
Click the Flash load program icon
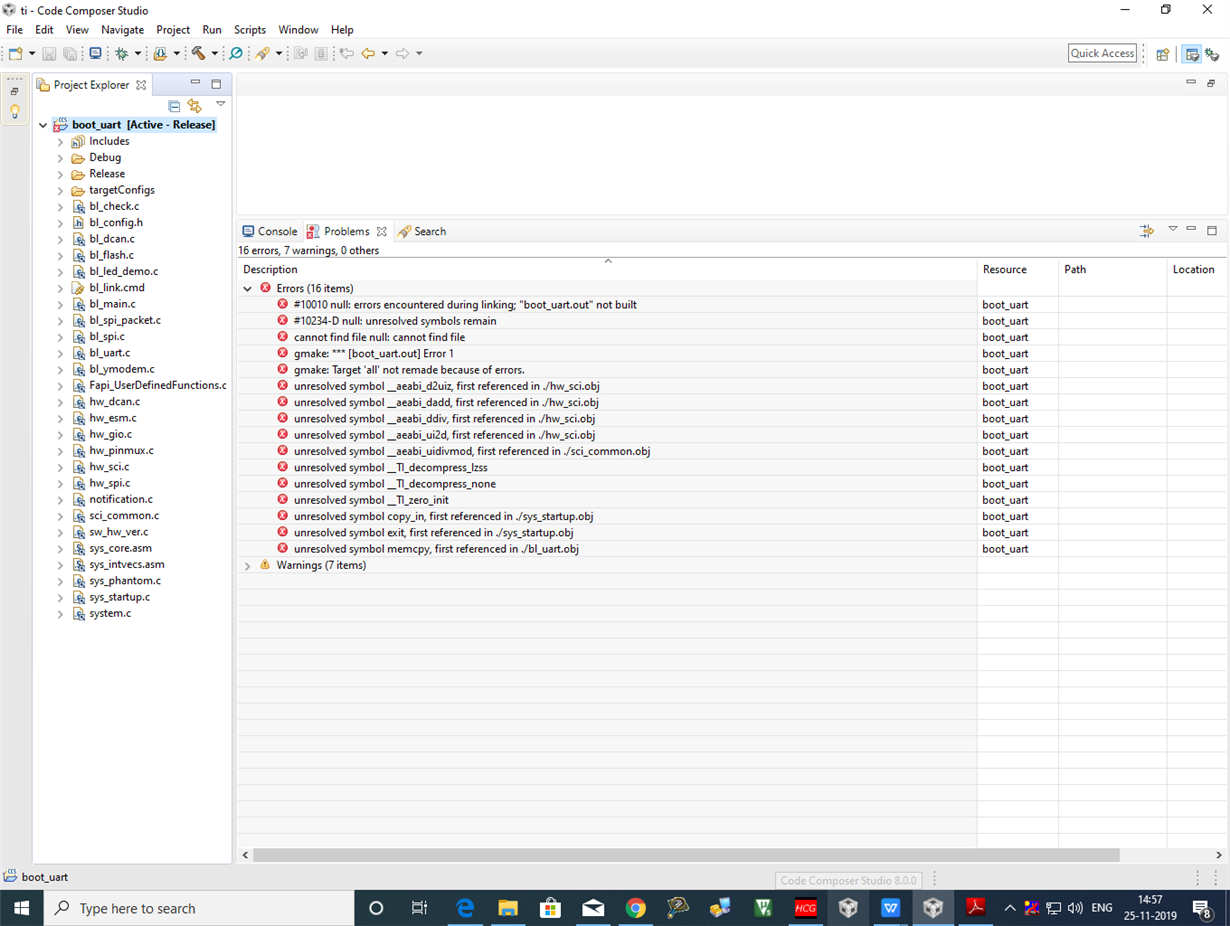(160, 53)
